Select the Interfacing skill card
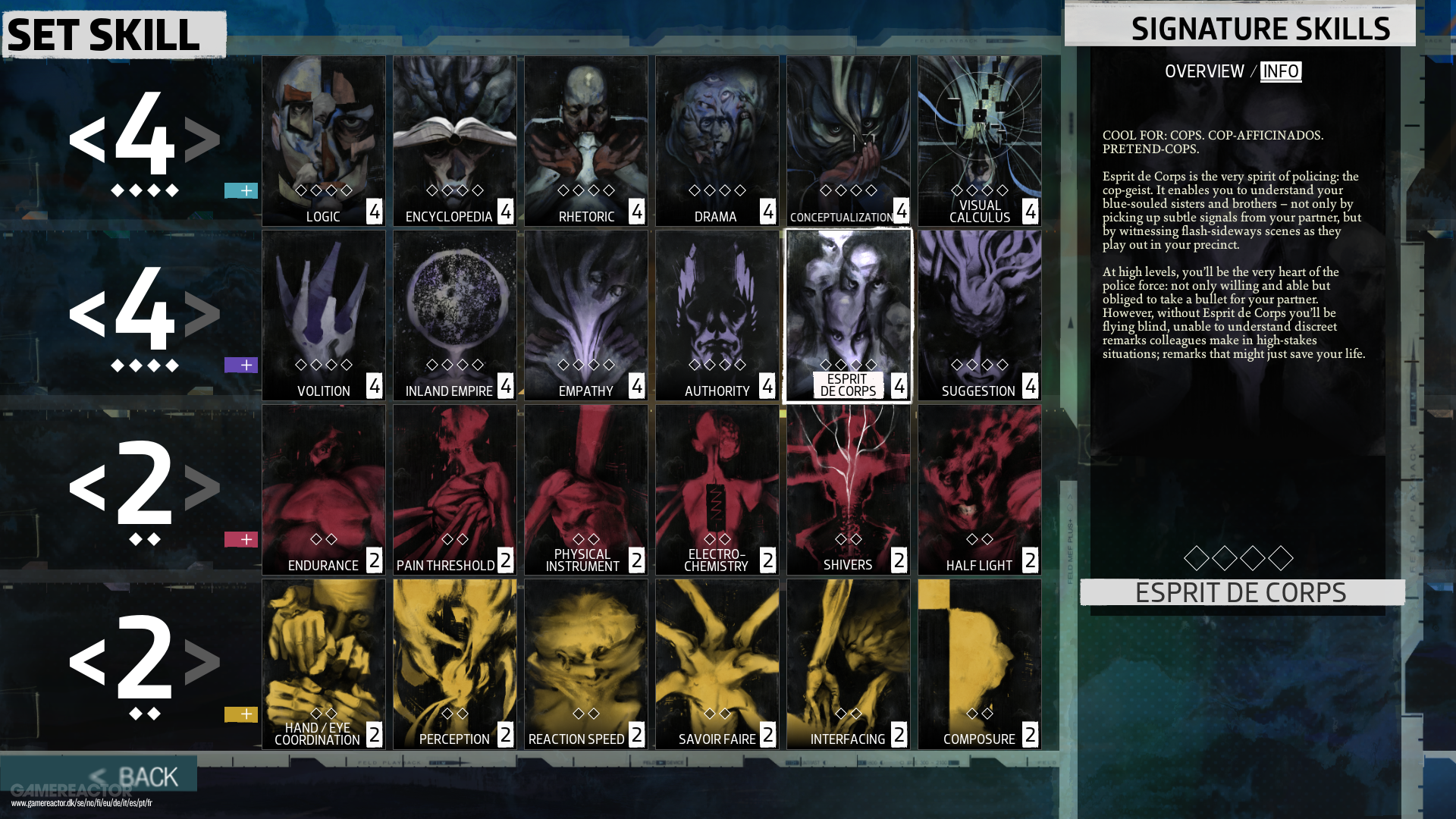Image resolution: width=1456 pixels, height=819 pixels. click(x=849, y=664)
